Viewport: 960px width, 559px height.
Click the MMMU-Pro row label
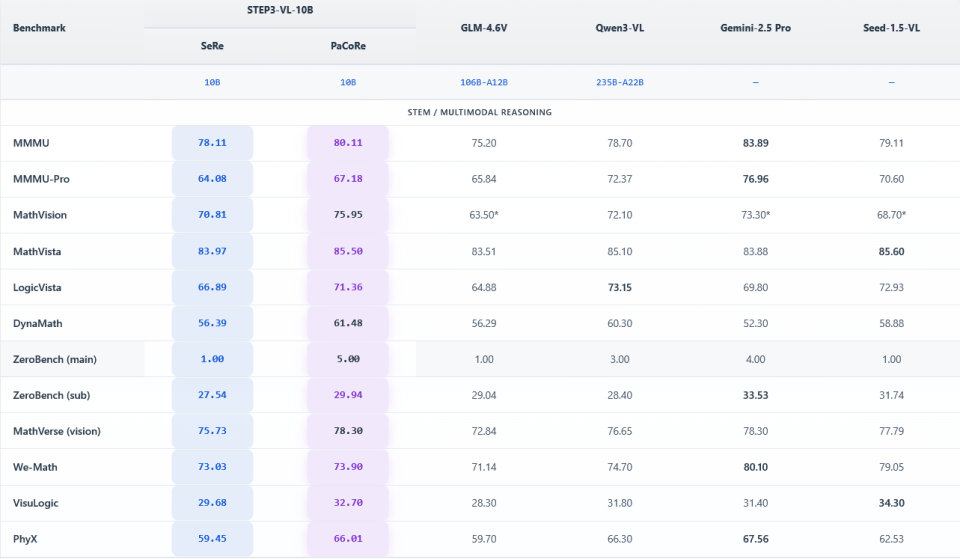(41, 179)
